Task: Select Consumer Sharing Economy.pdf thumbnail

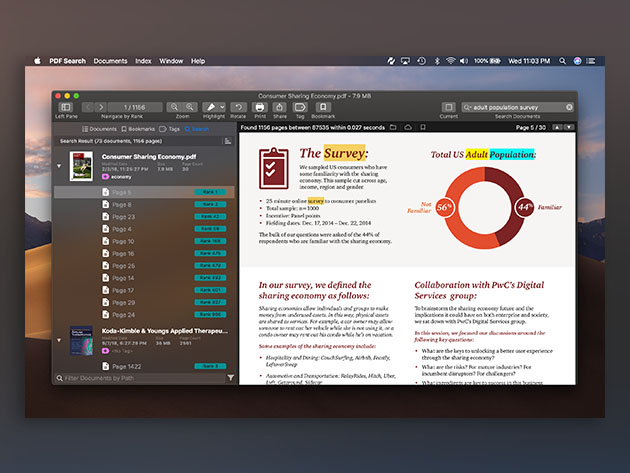Action: [81, 166]
